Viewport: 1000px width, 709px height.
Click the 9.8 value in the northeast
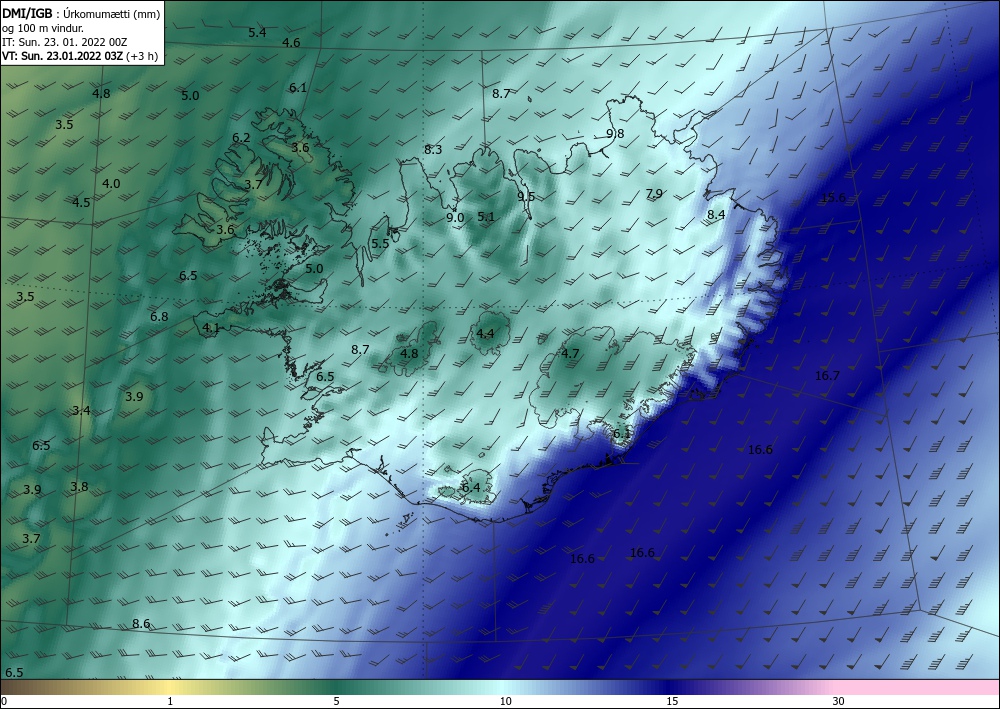[x=615, y=133]
